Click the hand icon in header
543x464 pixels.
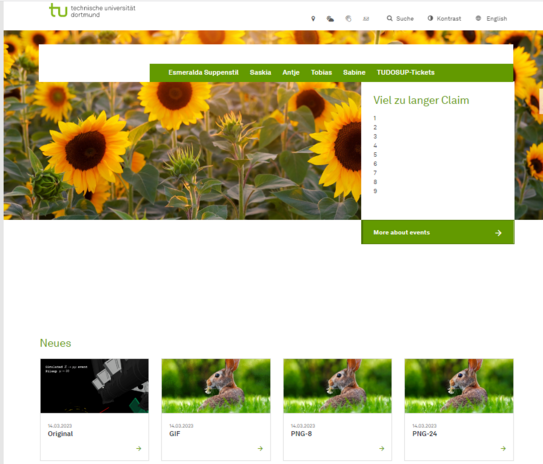pyautogui.click(x=348, y=19)
